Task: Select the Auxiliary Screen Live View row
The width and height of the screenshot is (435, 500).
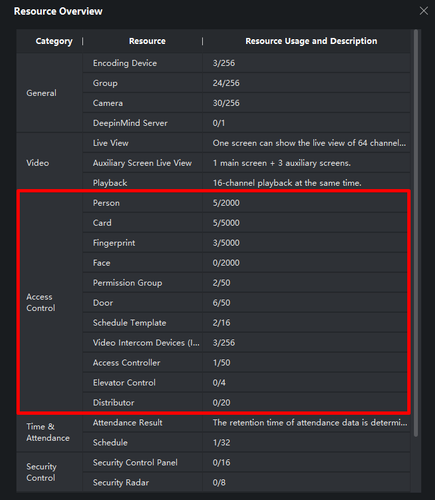Action: coord(246,163)
